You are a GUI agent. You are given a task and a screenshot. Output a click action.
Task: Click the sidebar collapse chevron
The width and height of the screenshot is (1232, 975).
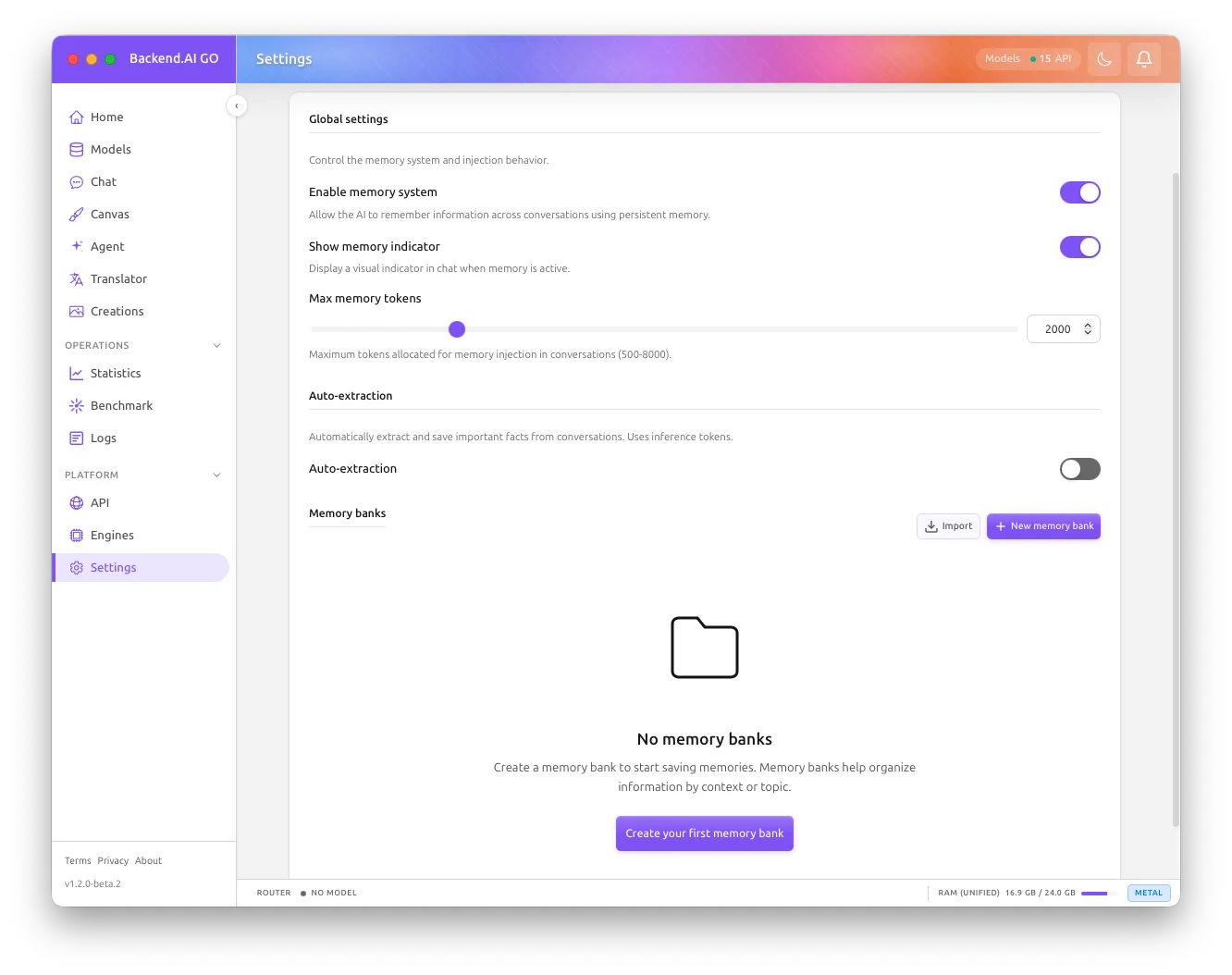coord(237,105)
